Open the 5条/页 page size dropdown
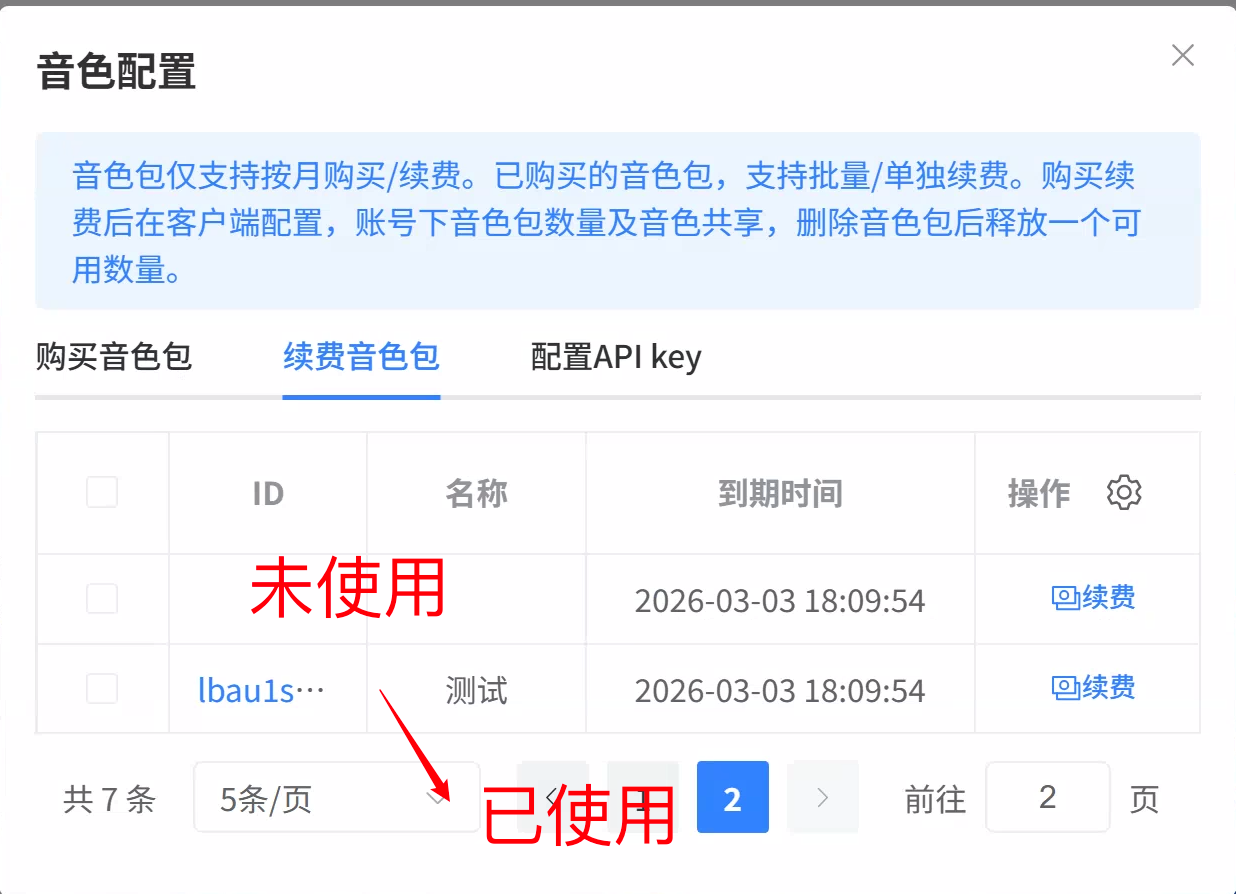This screenshot has height=894, width=1236. pos(335,798)
